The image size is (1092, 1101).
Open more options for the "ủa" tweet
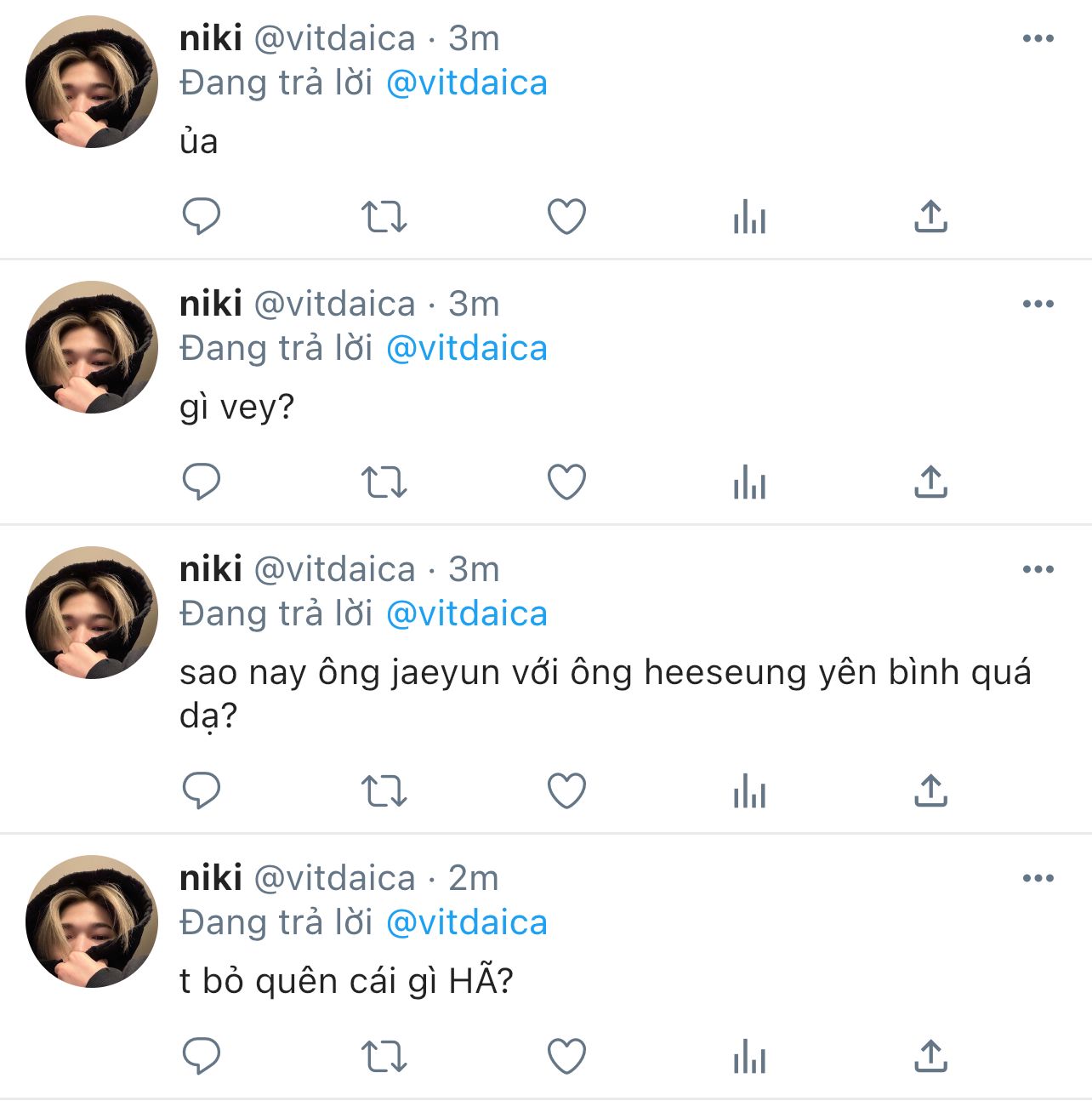pos(1038,38)
